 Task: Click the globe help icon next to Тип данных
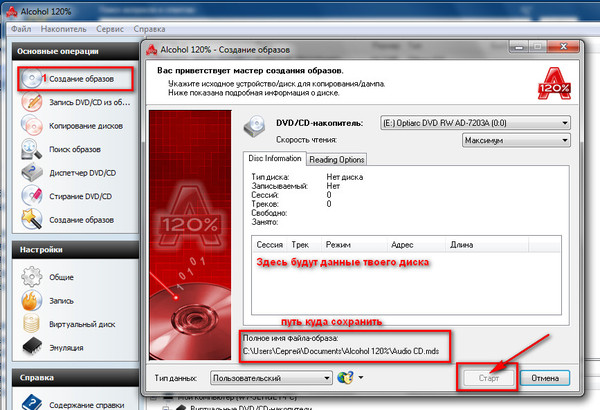click(345, 378)
